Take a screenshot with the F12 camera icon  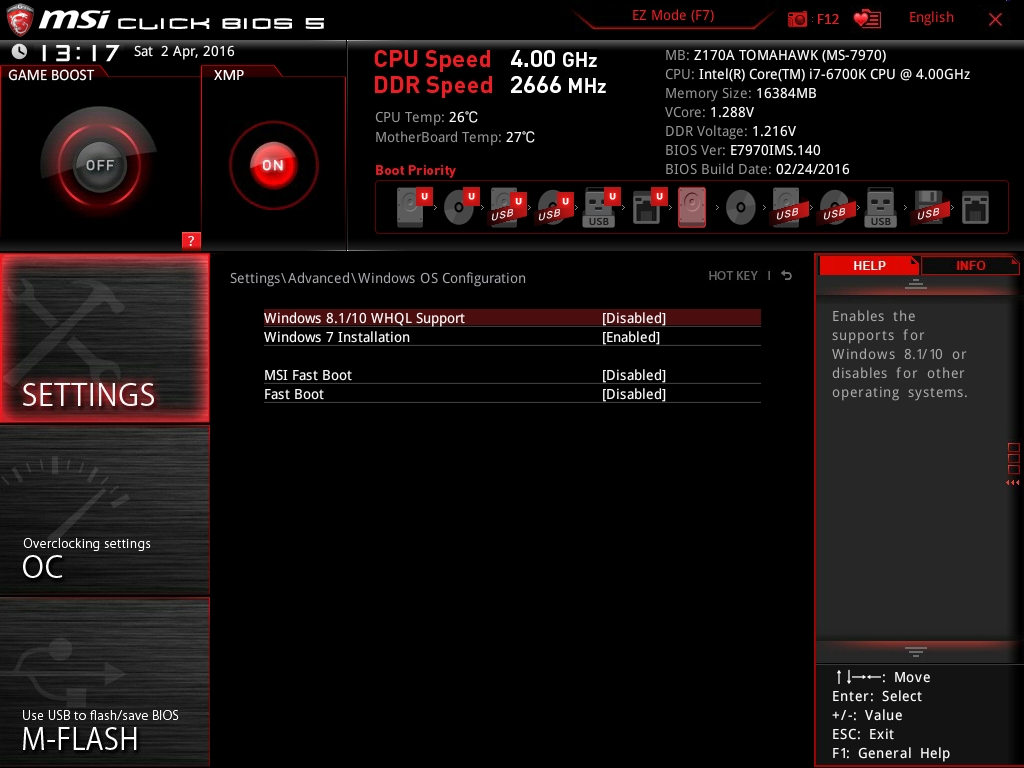(797, 19)
